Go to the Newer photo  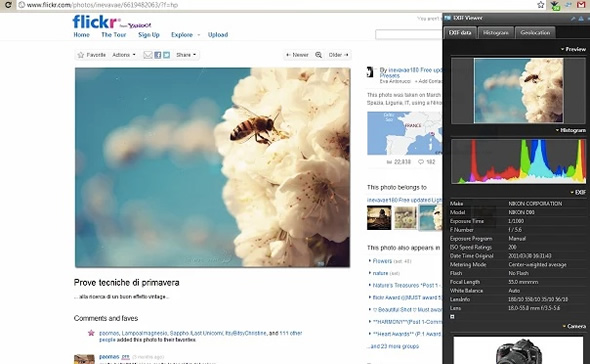(297, 55)
